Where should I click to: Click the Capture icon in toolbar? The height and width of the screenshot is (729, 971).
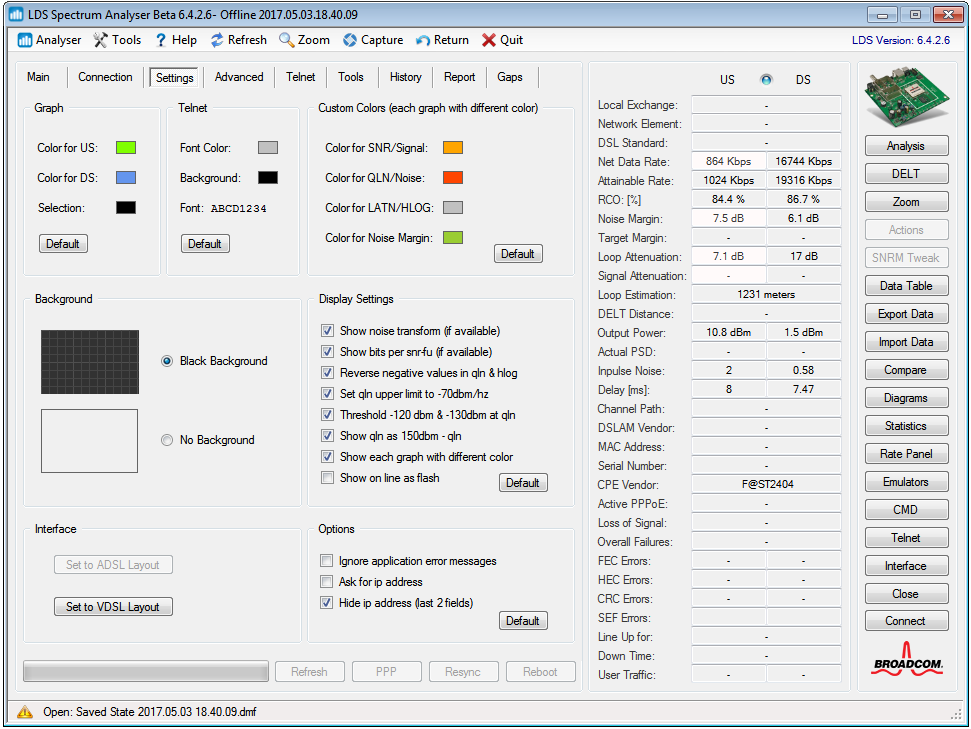pyautogui.click(x=350, y=40)
